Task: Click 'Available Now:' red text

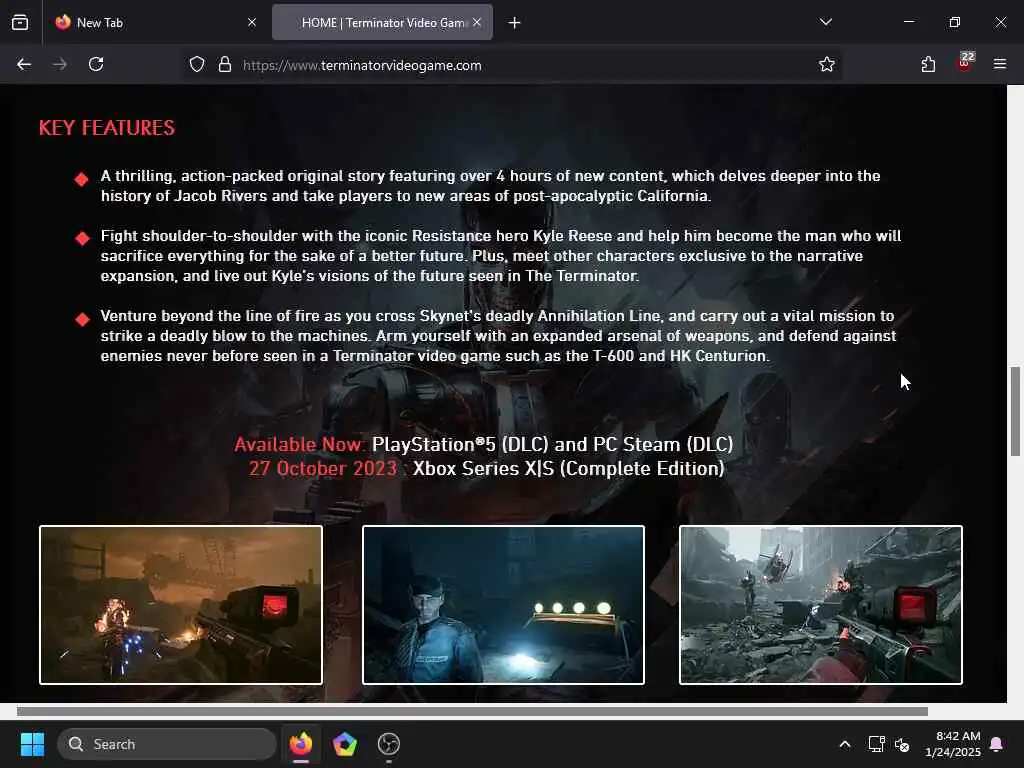Action: [x=300, y=444]
